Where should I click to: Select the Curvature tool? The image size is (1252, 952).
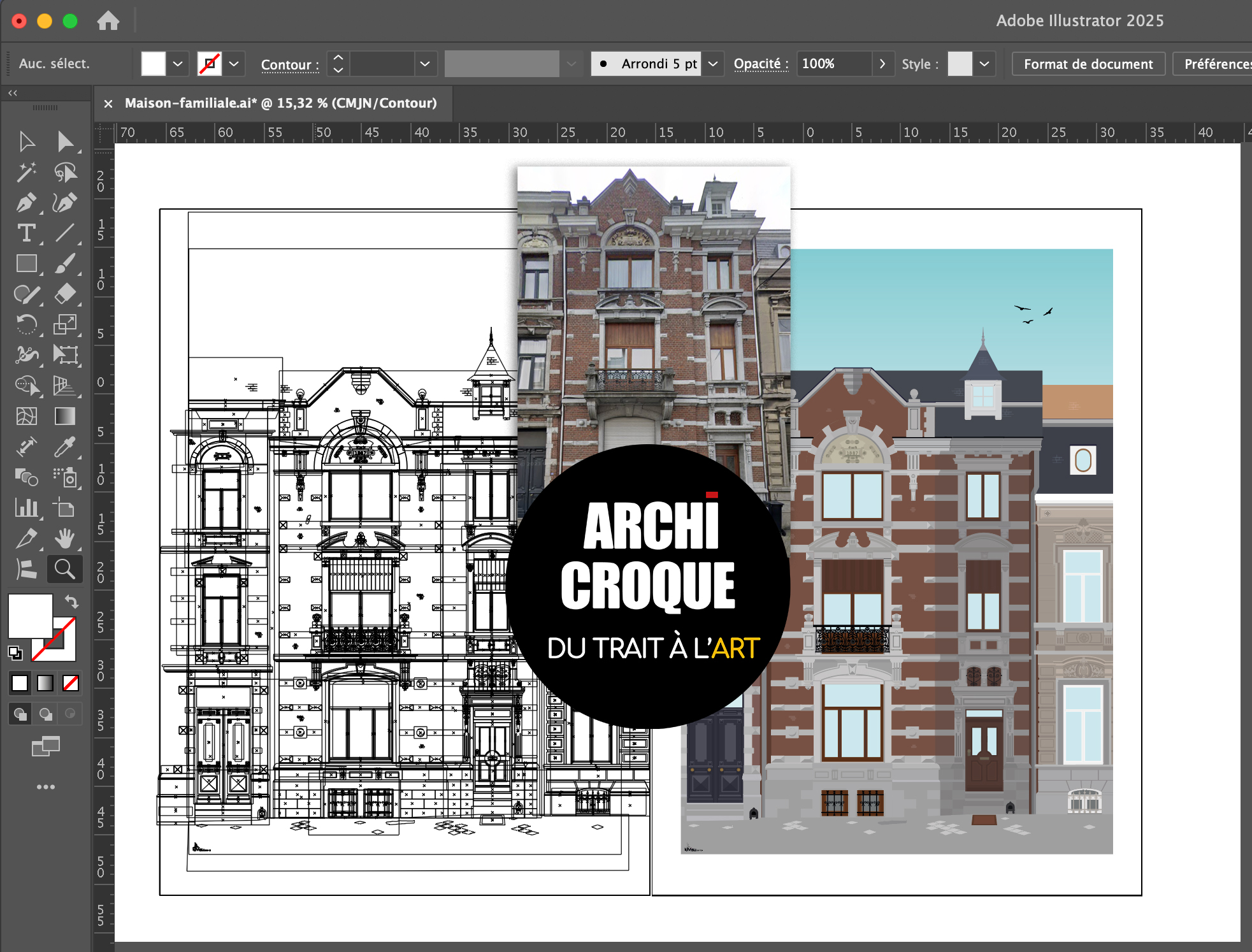pyautogui.click(x=65, y=203)
